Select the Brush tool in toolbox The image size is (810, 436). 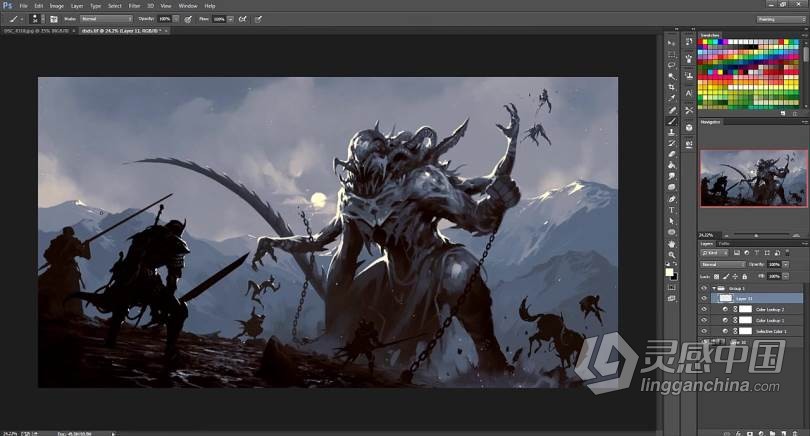(672, 121)
